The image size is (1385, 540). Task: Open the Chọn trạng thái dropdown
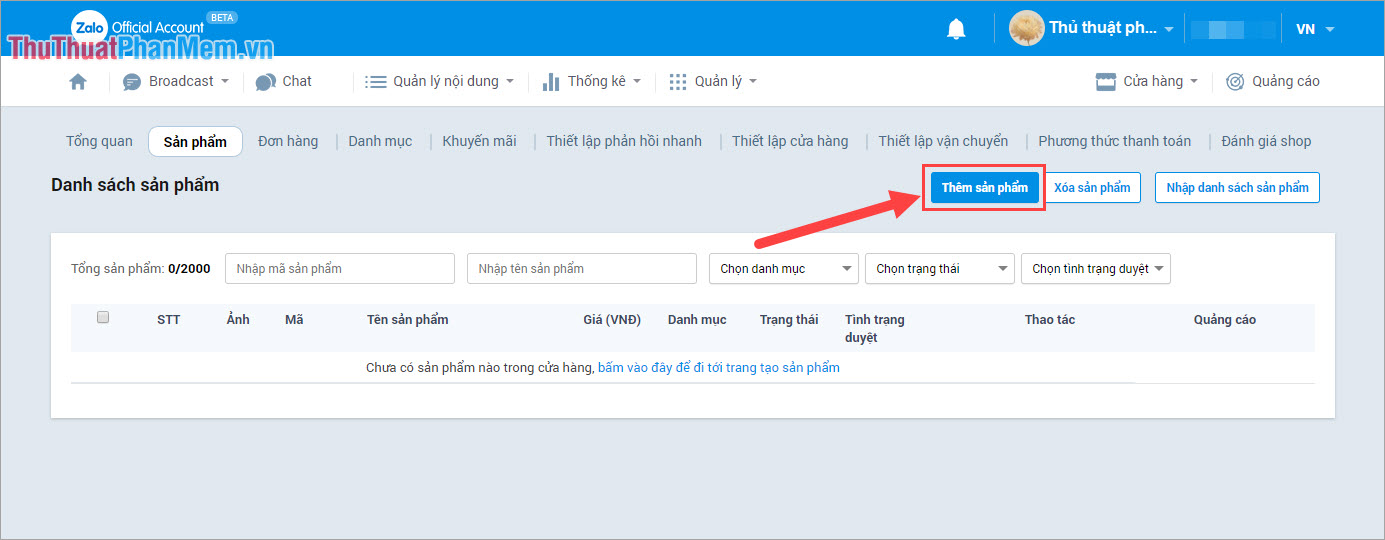[940, 269]
